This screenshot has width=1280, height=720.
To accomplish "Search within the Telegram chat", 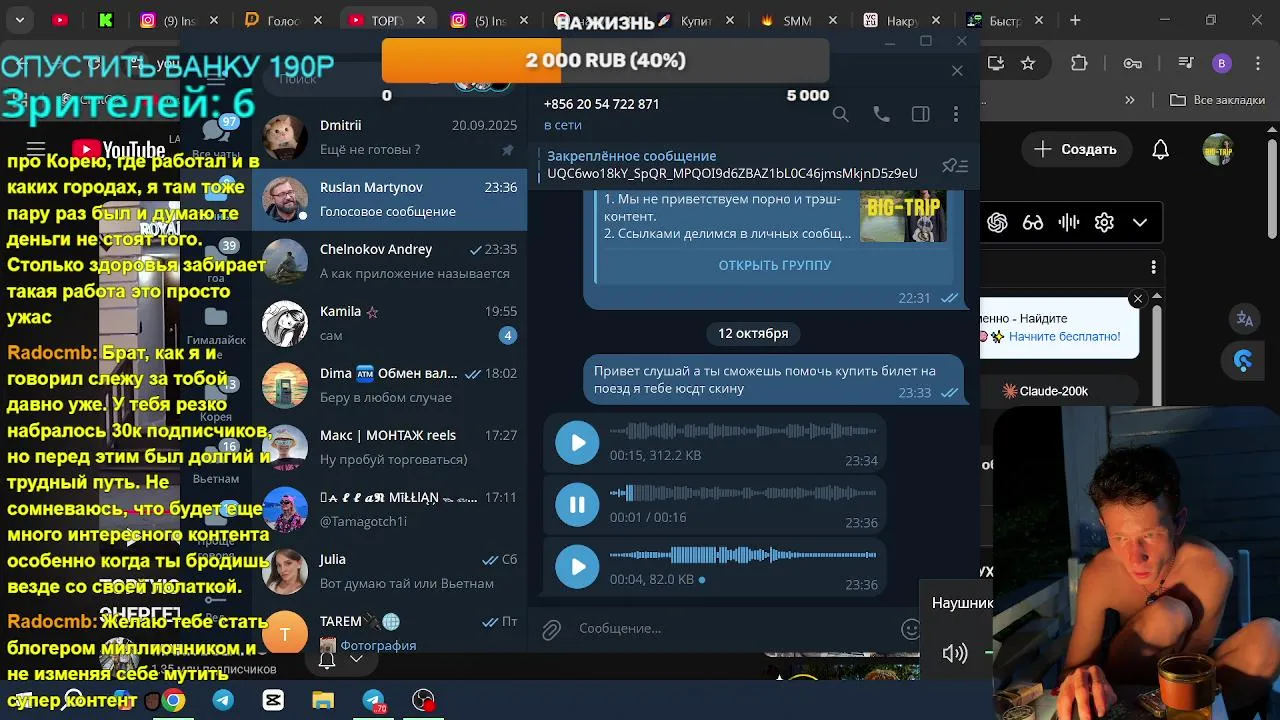I will (841, 115).
